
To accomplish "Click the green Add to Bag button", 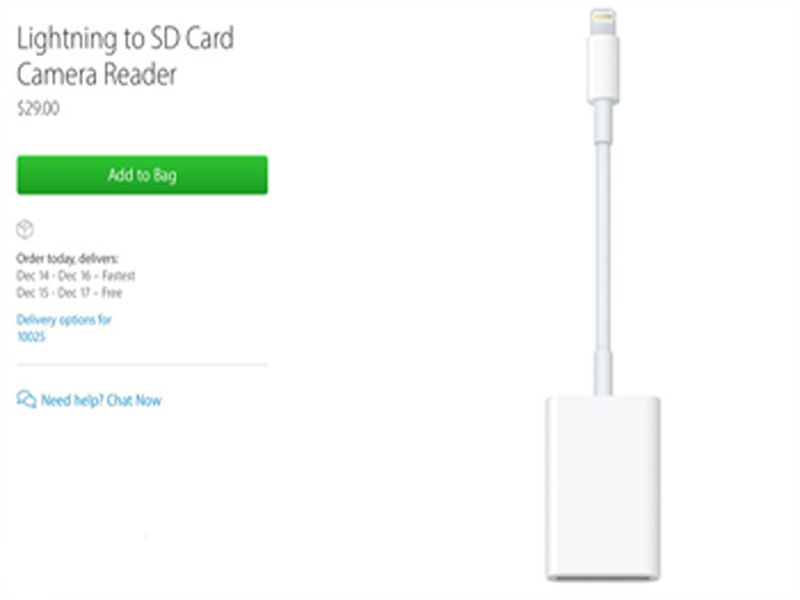I will point(142,174).
